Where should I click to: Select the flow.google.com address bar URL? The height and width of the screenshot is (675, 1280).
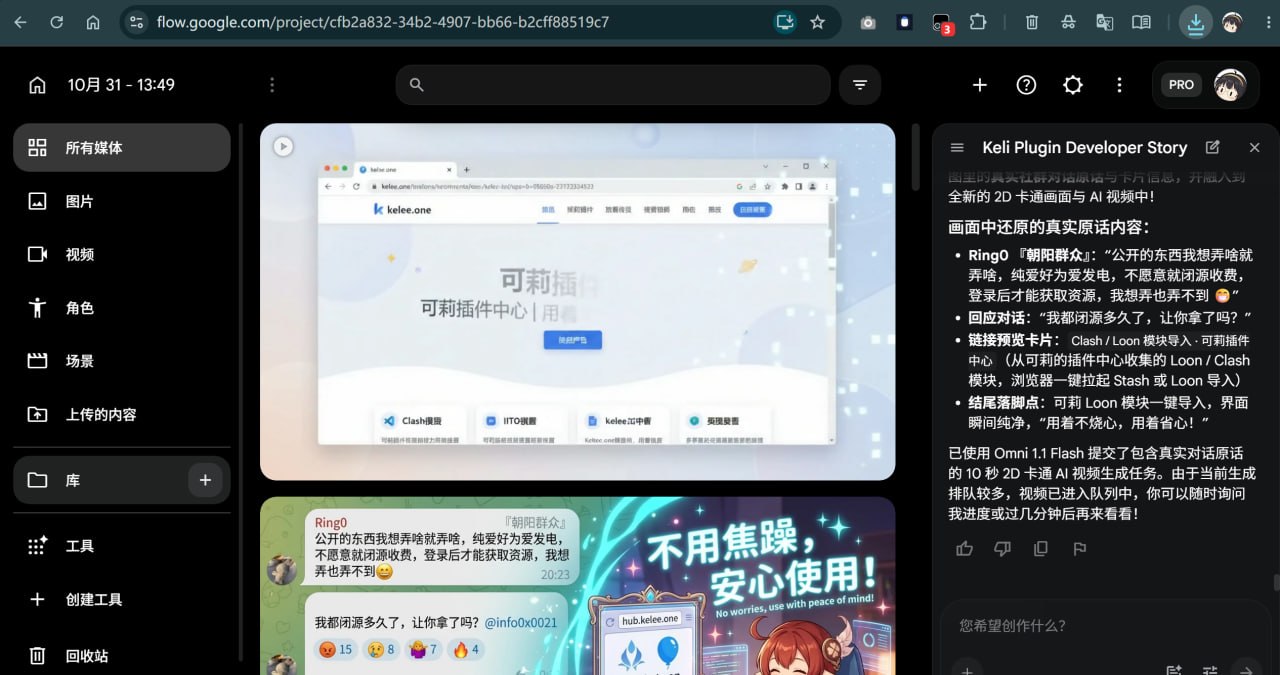[x=383, y=22]
